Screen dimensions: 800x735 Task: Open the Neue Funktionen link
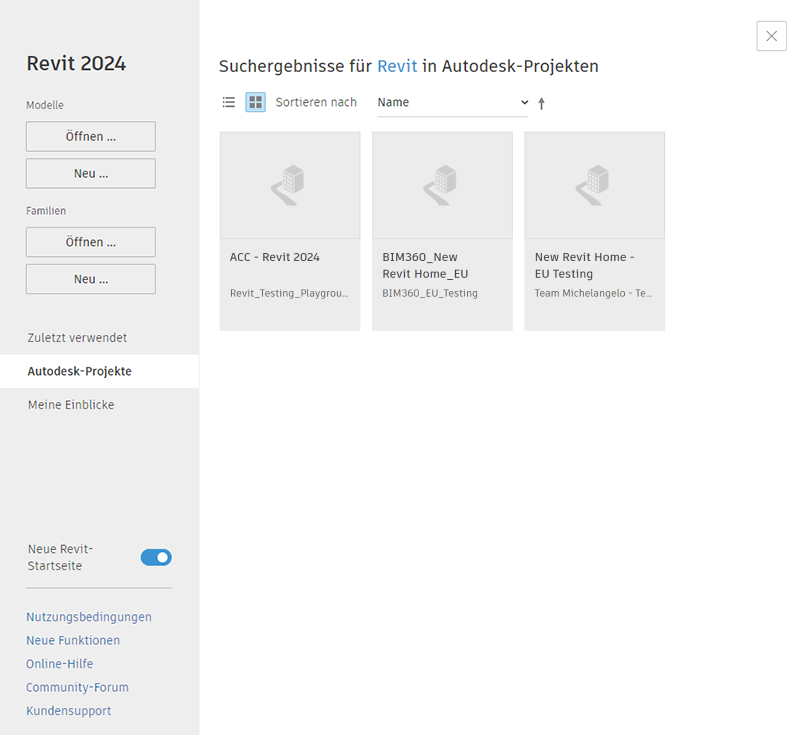(x=73, y=641)
